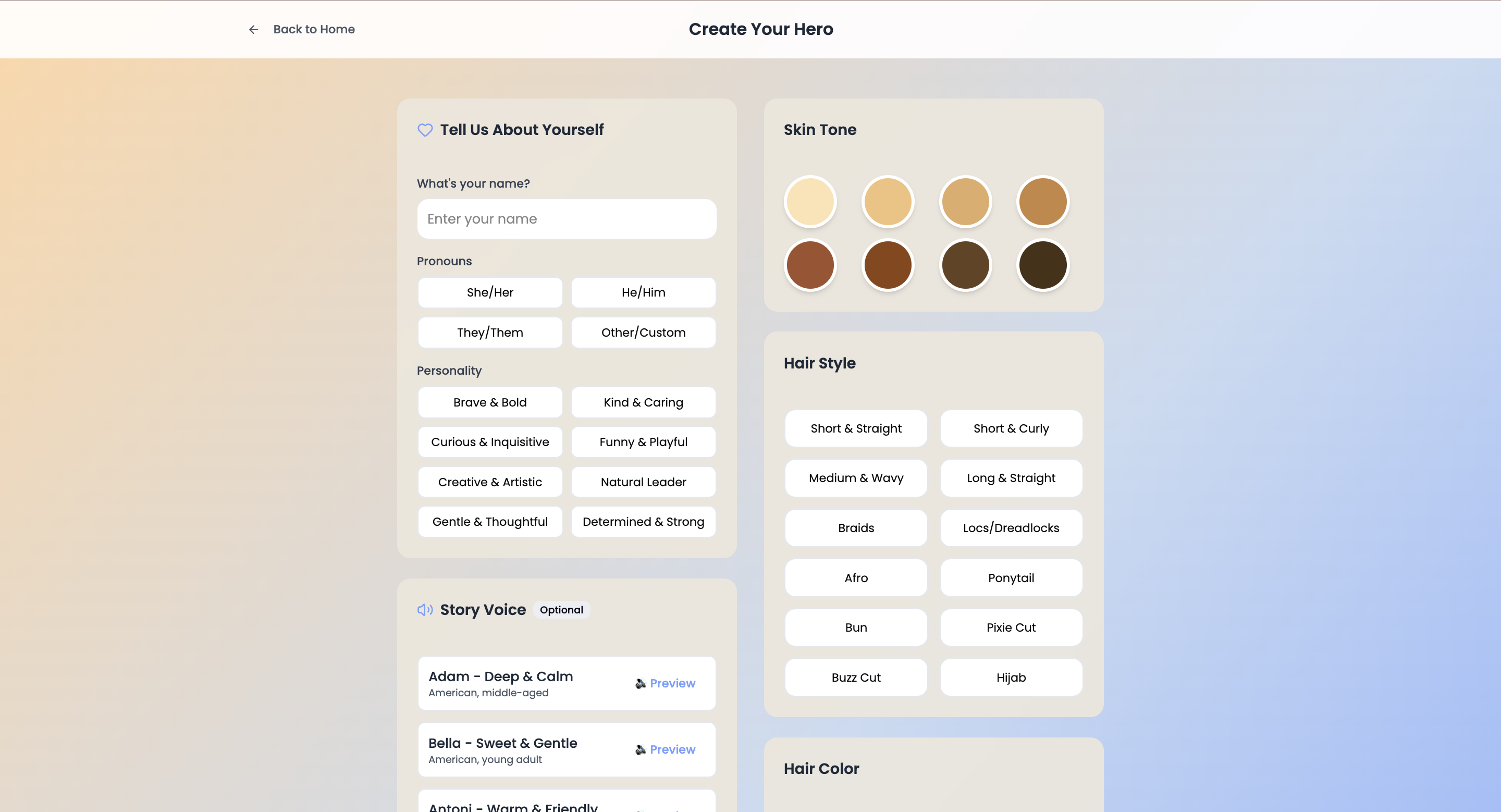Screen dimensions: 1501x812
Task: Choose Afro hair style
Action: coord(855,578)
